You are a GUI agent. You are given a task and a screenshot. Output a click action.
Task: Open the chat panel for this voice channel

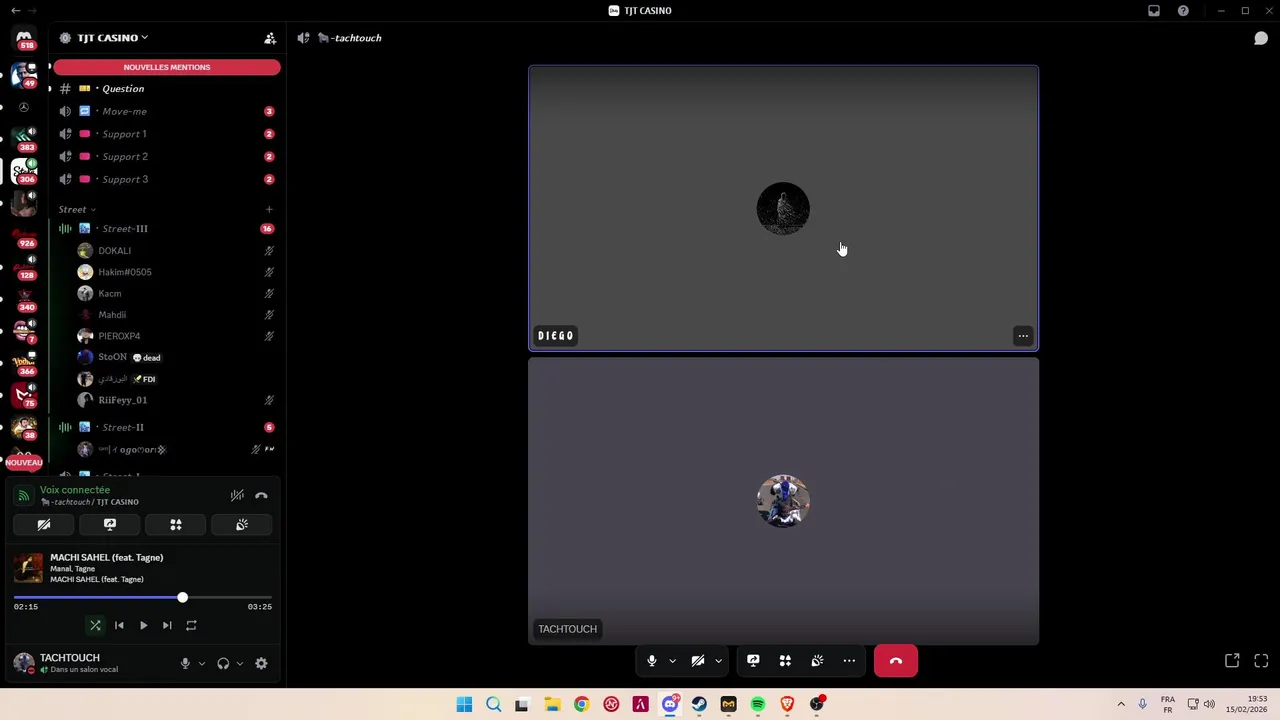(1261, 38)
